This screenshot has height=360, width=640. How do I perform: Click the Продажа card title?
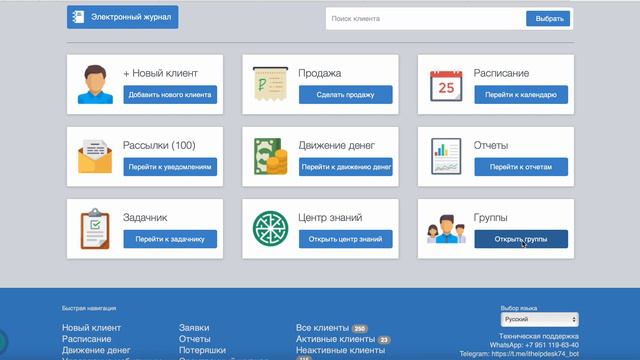(x=320, y=73)
